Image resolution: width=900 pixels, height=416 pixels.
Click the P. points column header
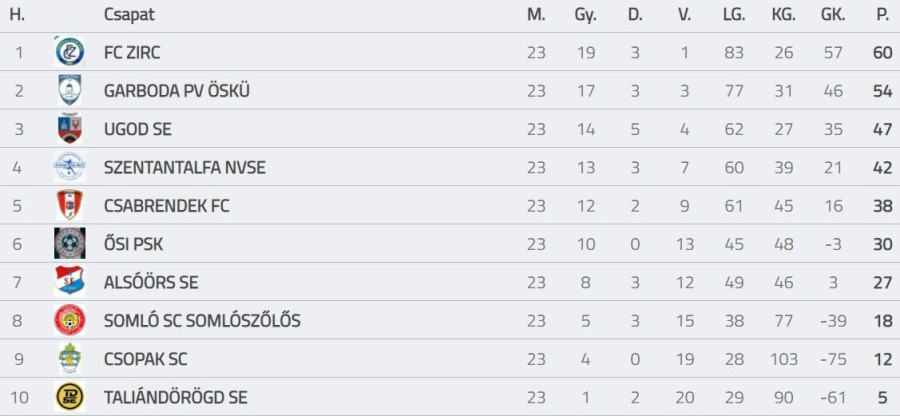coord(882,15)
